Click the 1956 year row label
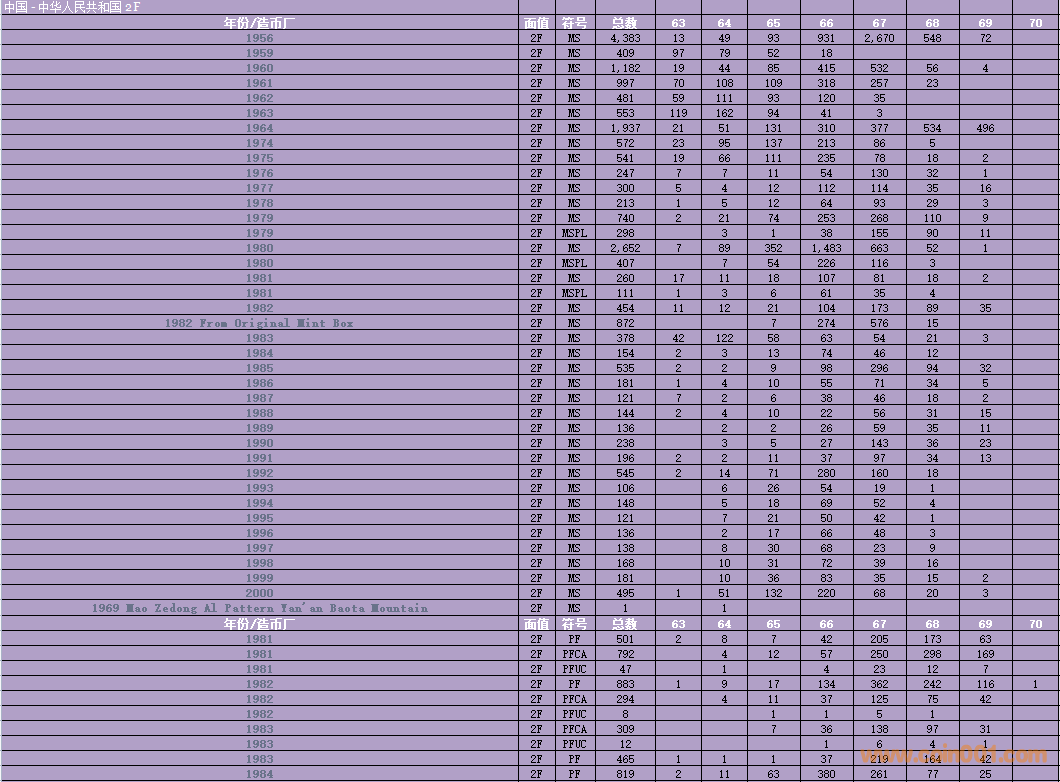Screen dimensions: 1060x782 [259, 38]
